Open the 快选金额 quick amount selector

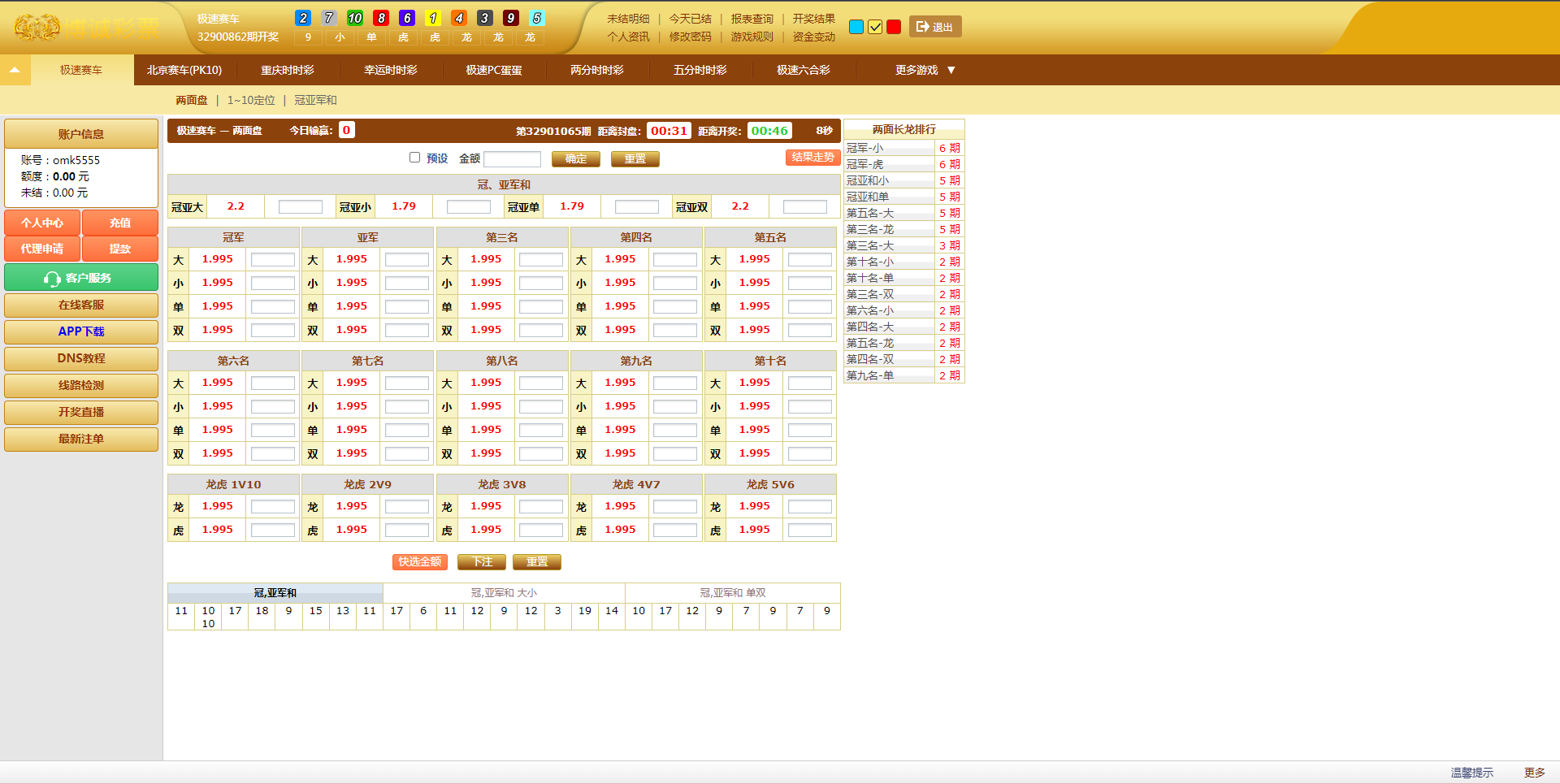[419, 562]
